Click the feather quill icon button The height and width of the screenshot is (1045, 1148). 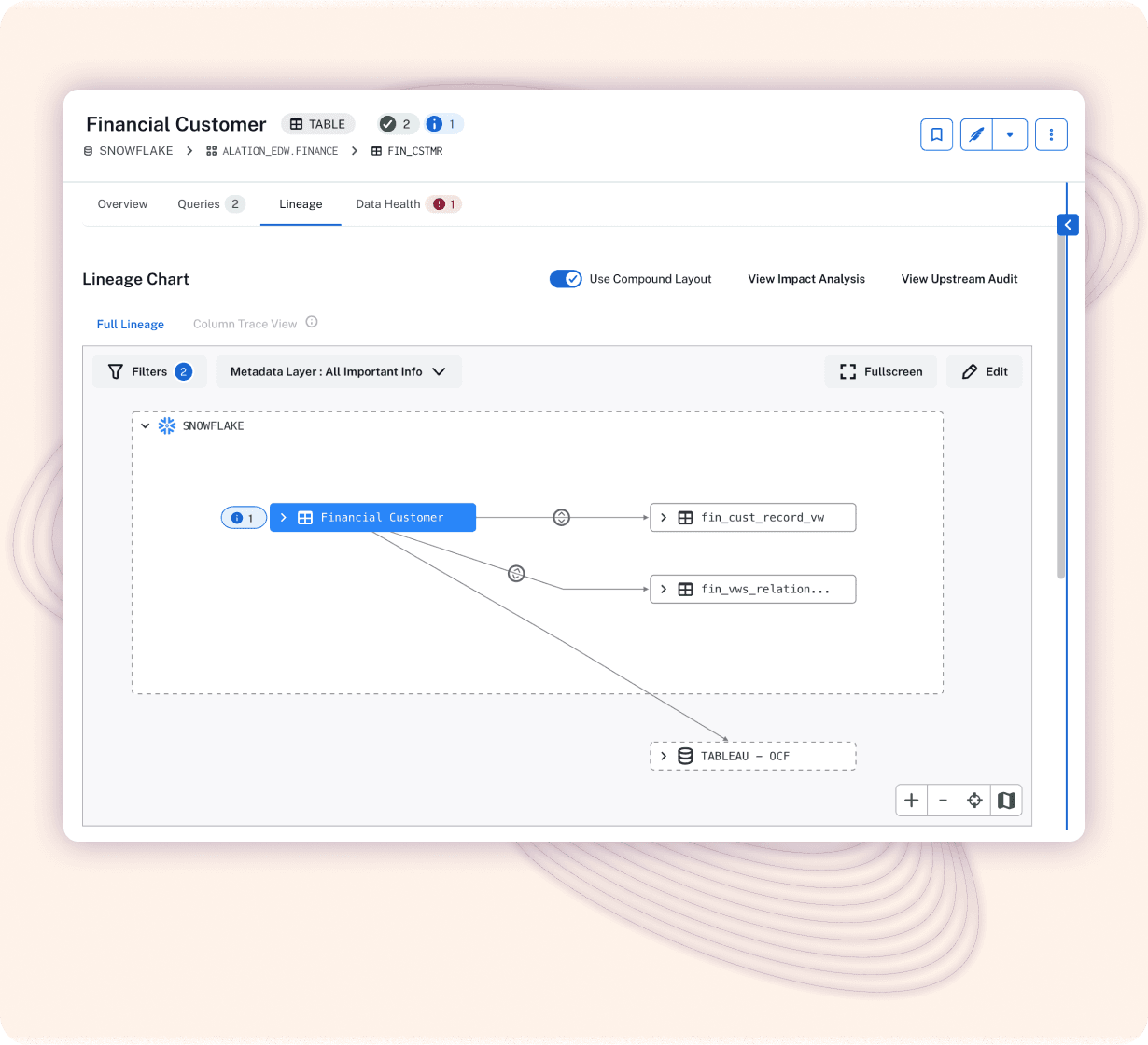[975, 134]
